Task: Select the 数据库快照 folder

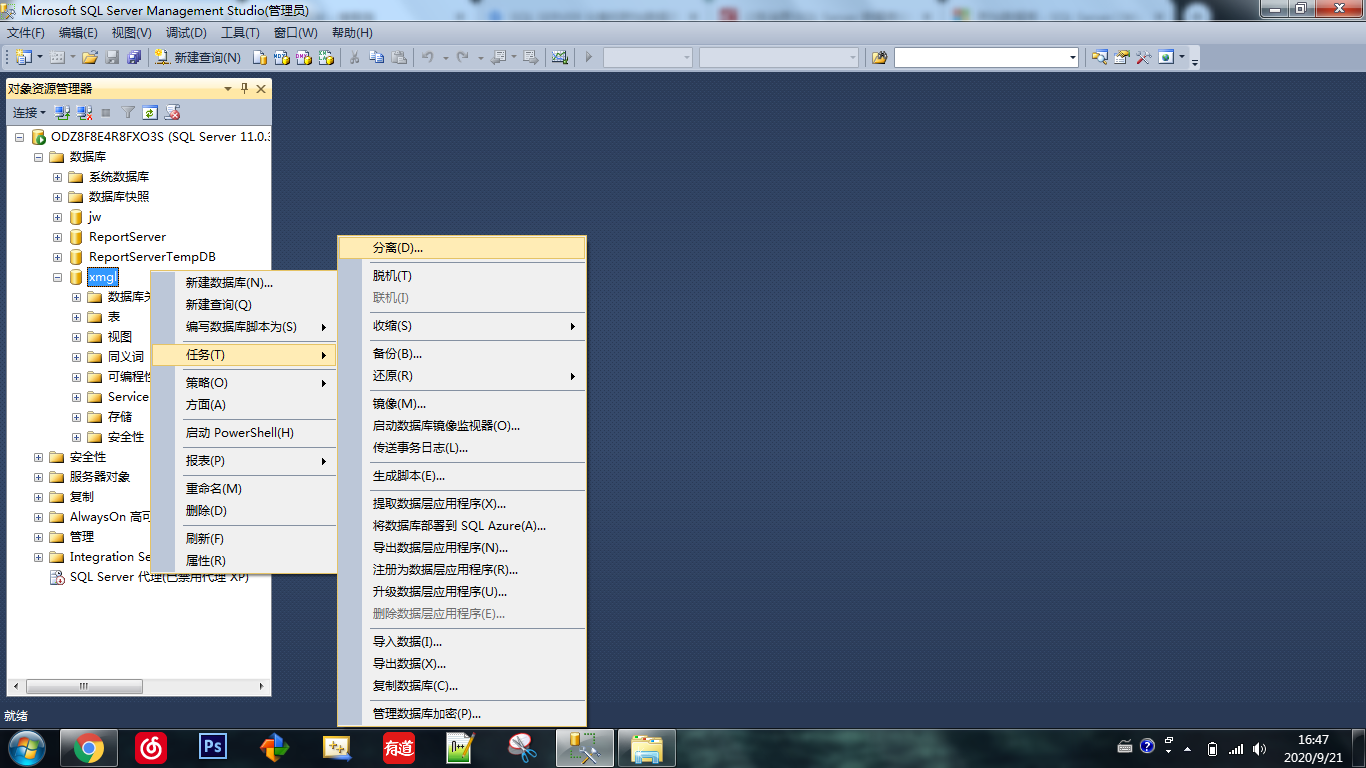Action: coord(118,197)
